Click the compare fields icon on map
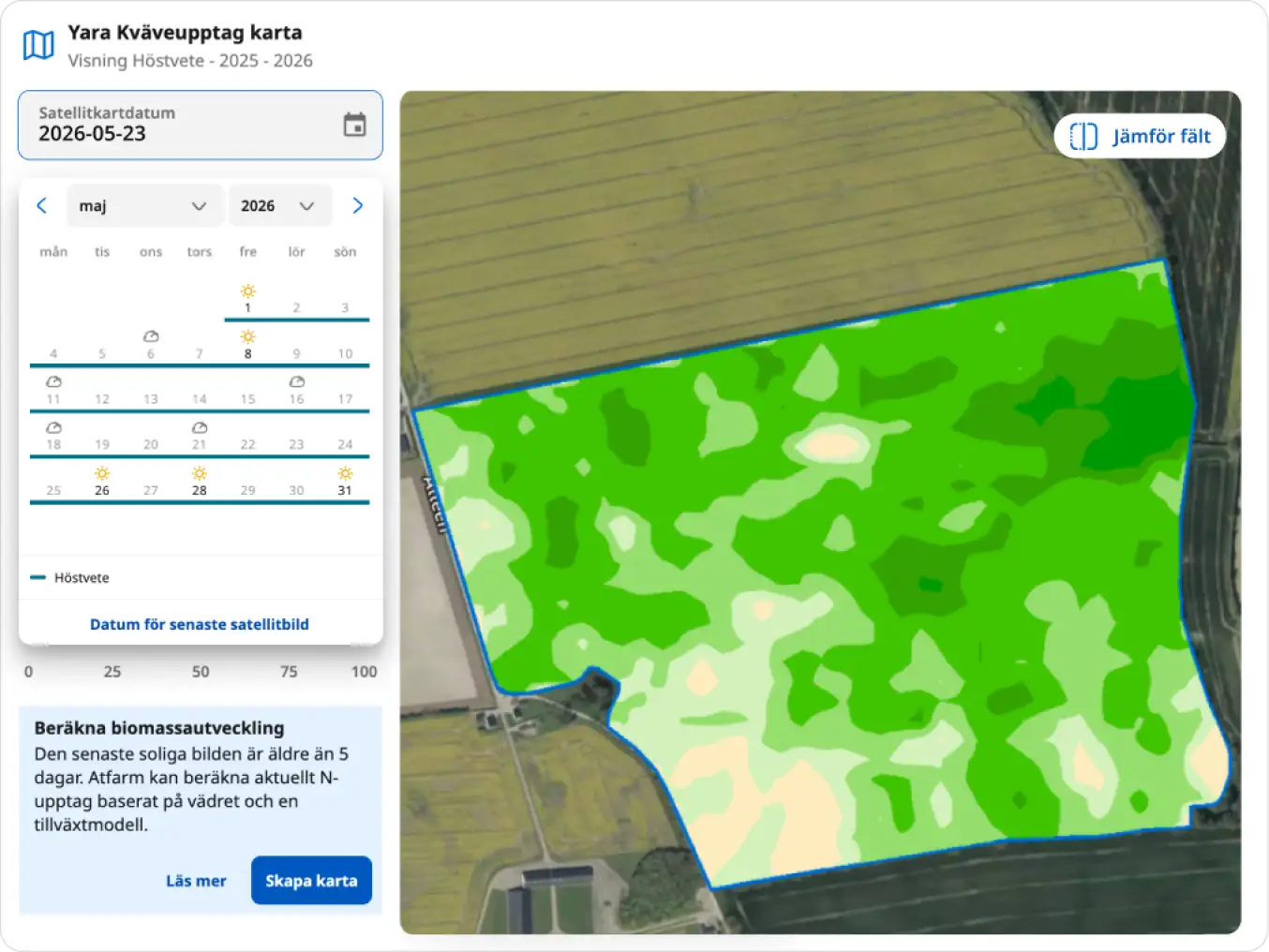Viewport: 1269px width, 952px height. 1083,136
